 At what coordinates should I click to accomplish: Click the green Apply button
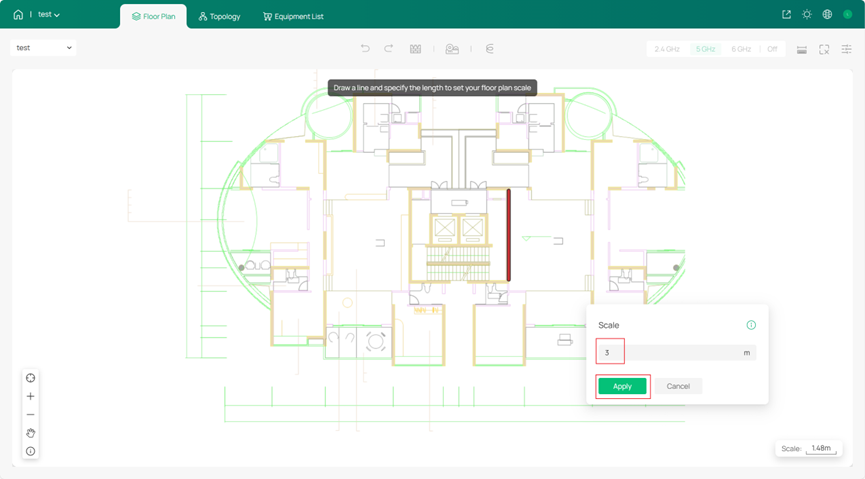point(622,386)
